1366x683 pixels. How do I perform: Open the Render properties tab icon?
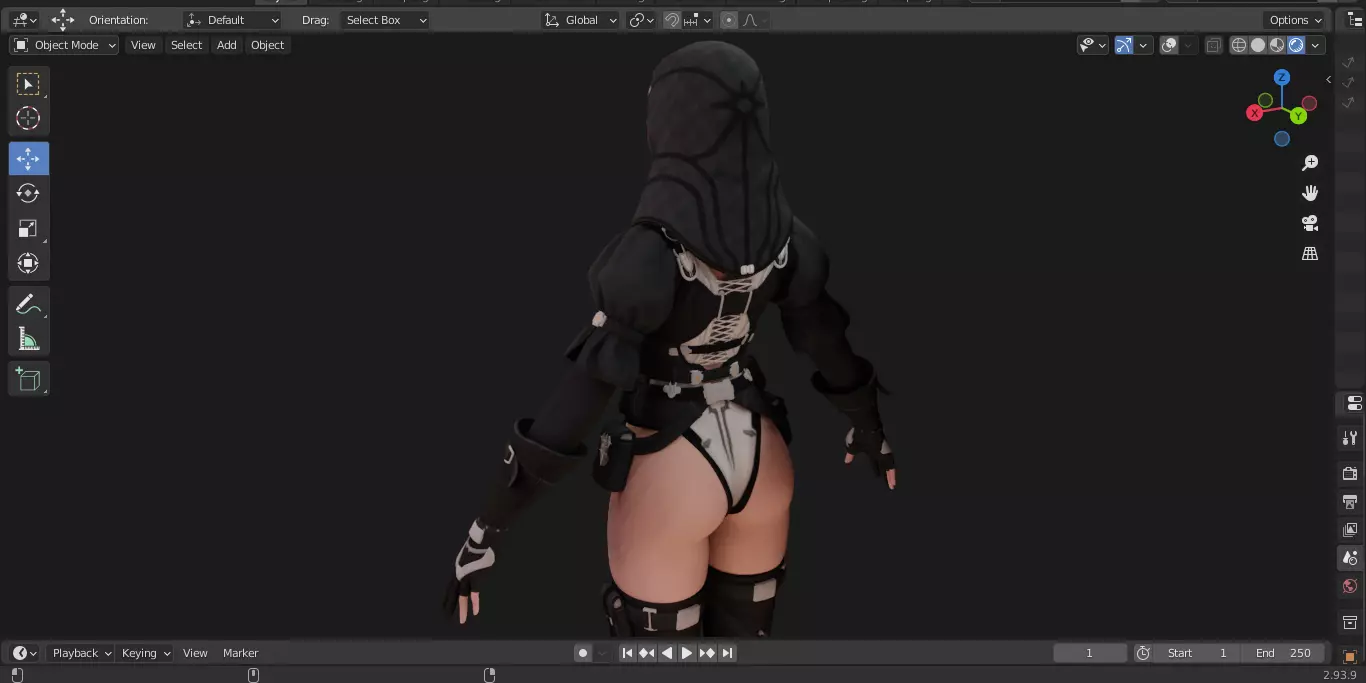pos(1350,473)
